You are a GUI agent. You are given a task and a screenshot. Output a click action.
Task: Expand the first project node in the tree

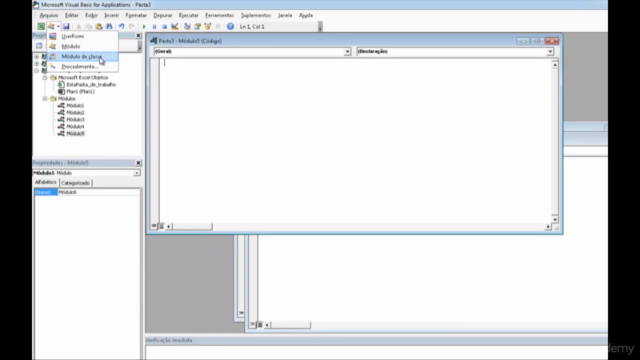point(37,57)
